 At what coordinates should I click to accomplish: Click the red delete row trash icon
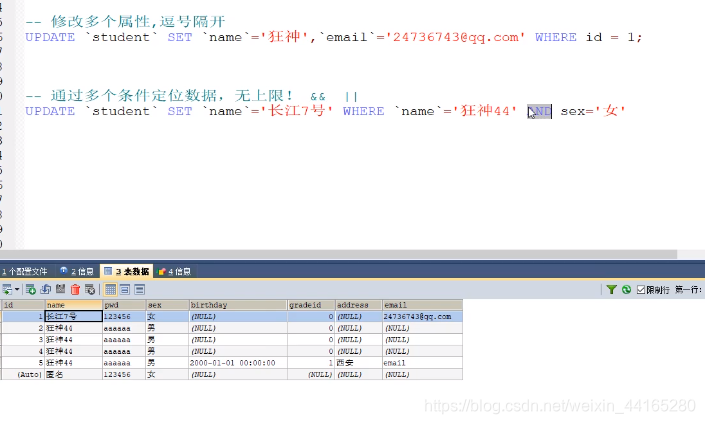[x=76, y=290]
